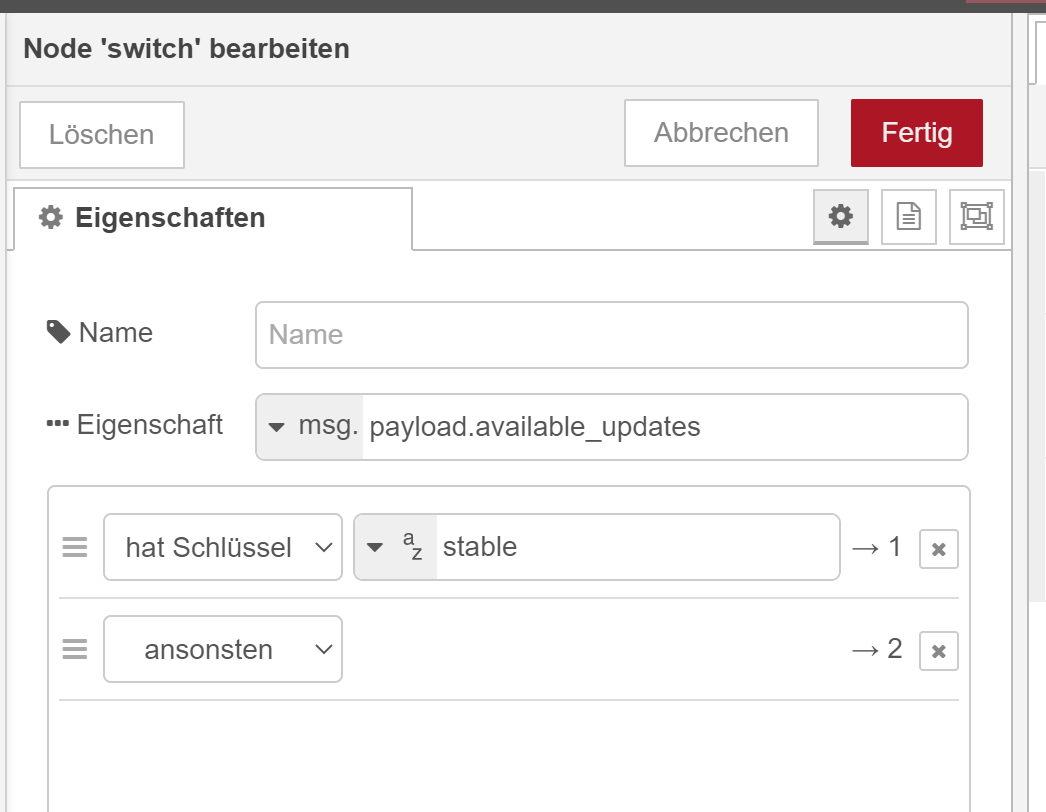Grab the drag handle of rule 1
Screen dimensions: 1046x812
75,547
